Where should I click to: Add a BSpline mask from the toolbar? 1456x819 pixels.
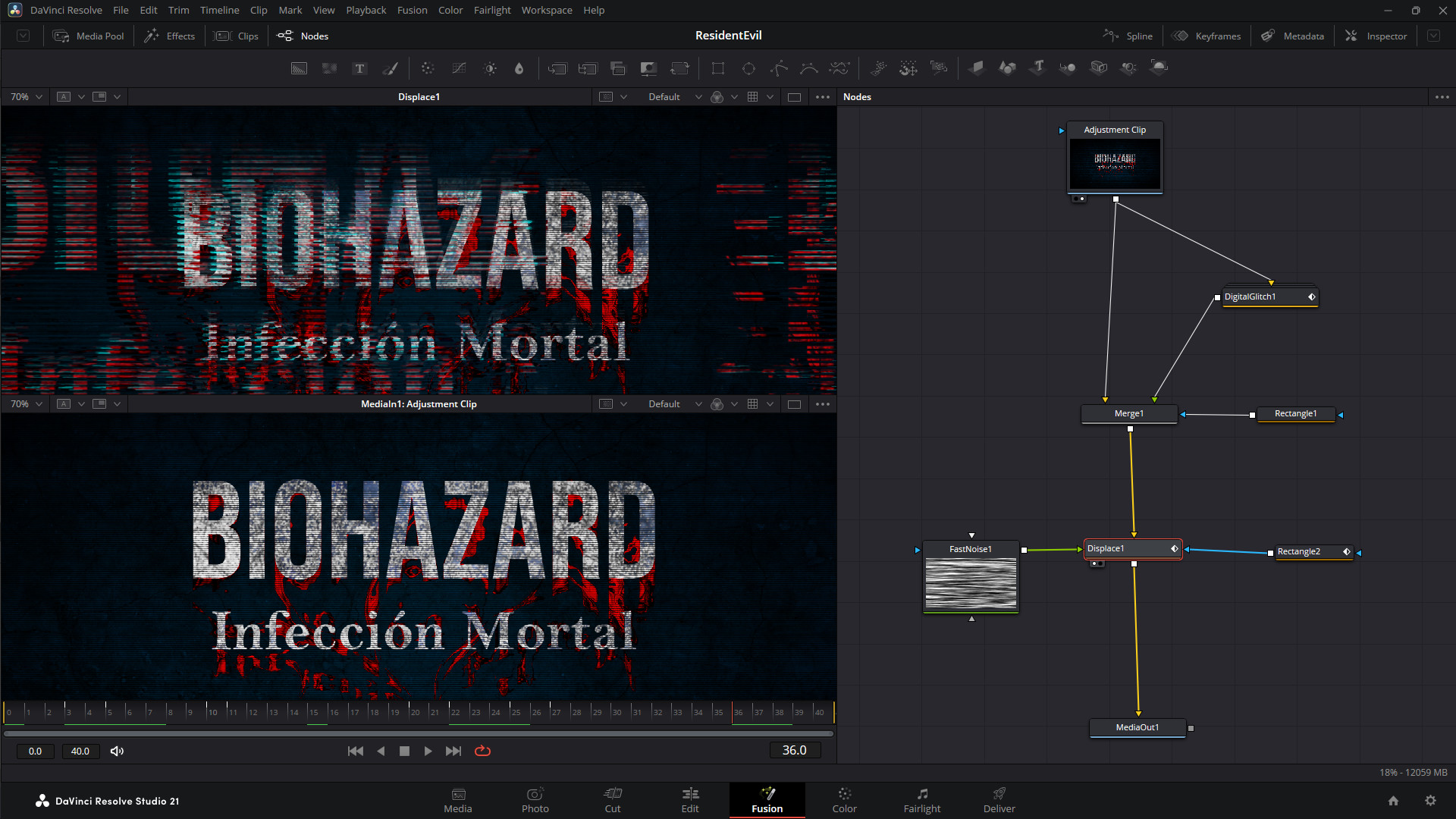point(809,68)
